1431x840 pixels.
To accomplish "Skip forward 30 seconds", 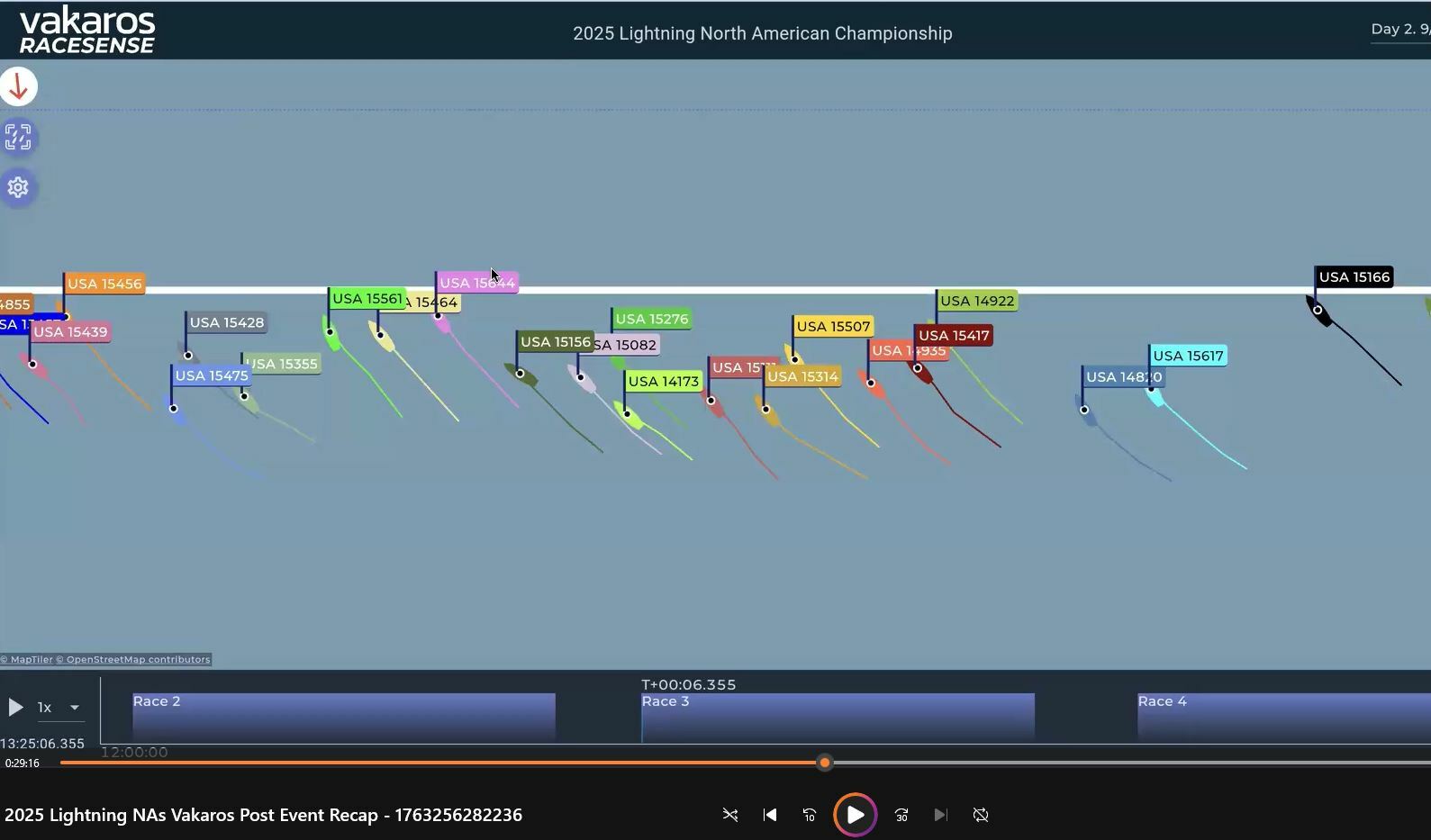I will (901, 815).
